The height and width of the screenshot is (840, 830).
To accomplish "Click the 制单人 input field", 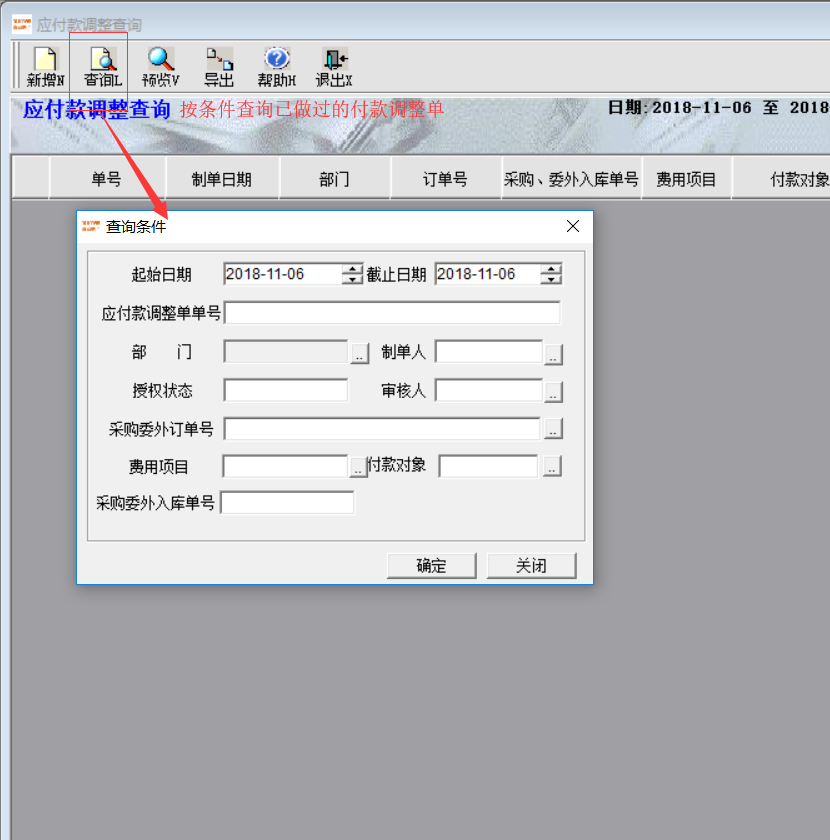I will pyautogui.click(x=489, y=352).
